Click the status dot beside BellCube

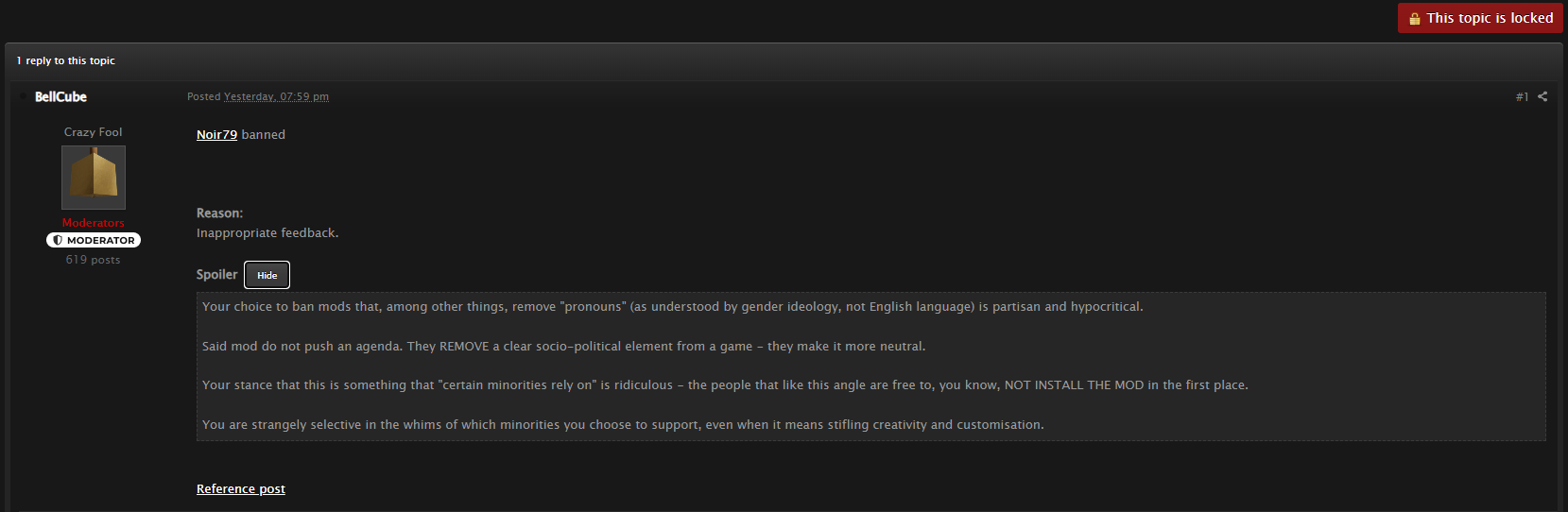click(x=23, y=96)
